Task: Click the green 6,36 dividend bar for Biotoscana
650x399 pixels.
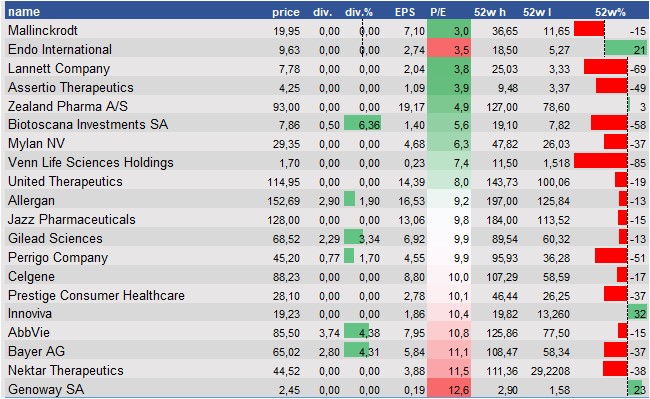Action: pyautogui.click(x=362, y=124)
